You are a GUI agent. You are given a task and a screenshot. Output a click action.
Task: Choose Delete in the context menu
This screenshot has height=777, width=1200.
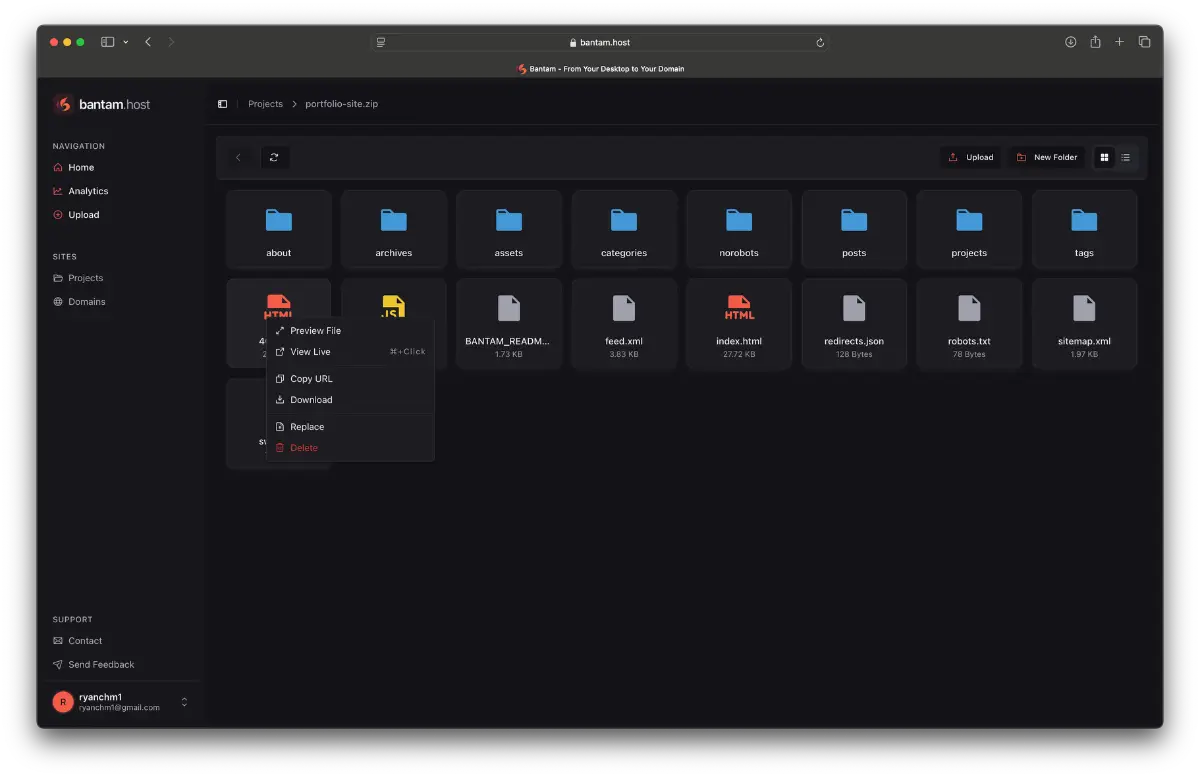[x=304, y=448]
